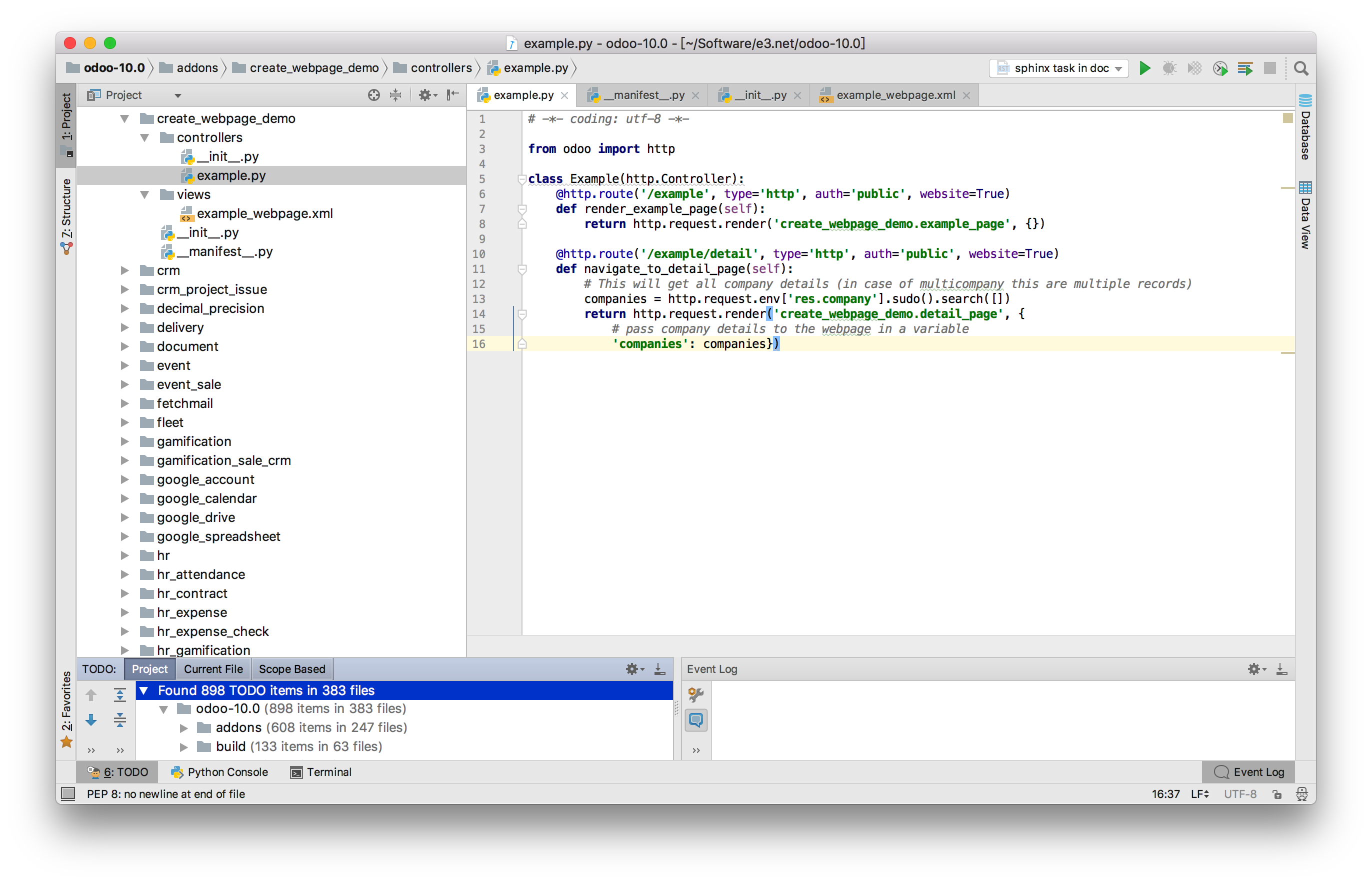Viewport: 1372px width, 884px height.
Task: Click the green Run button
Action: (x=1144, y=68)
